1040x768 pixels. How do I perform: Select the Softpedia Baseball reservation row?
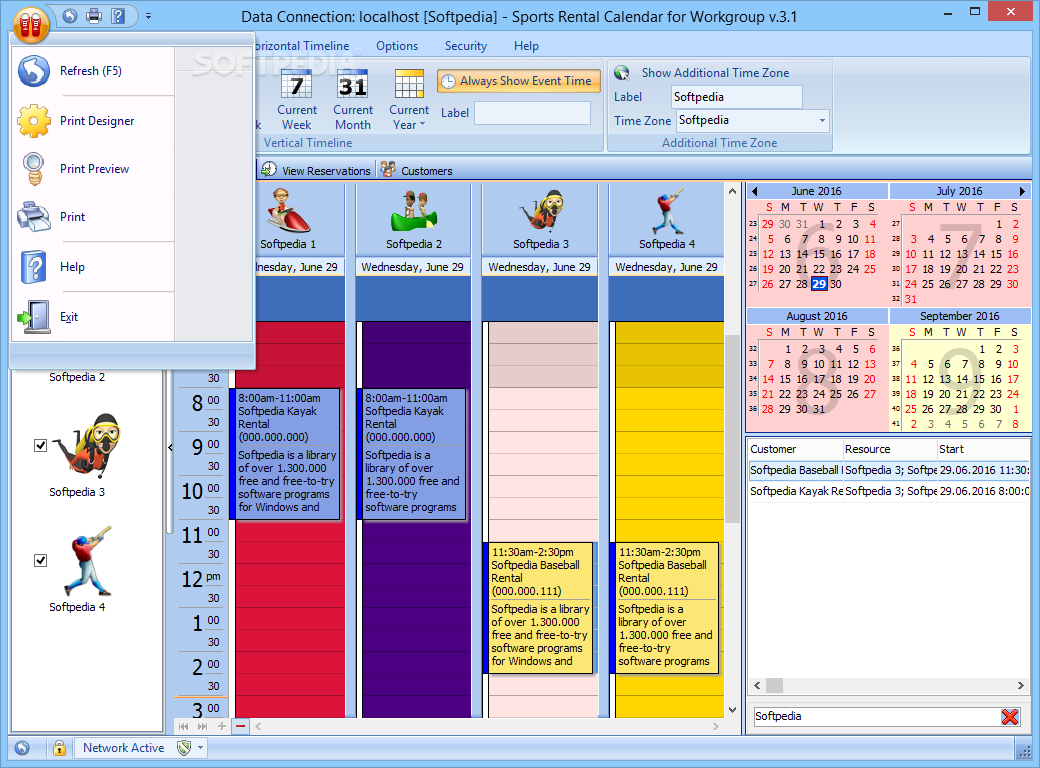point(889,470)
